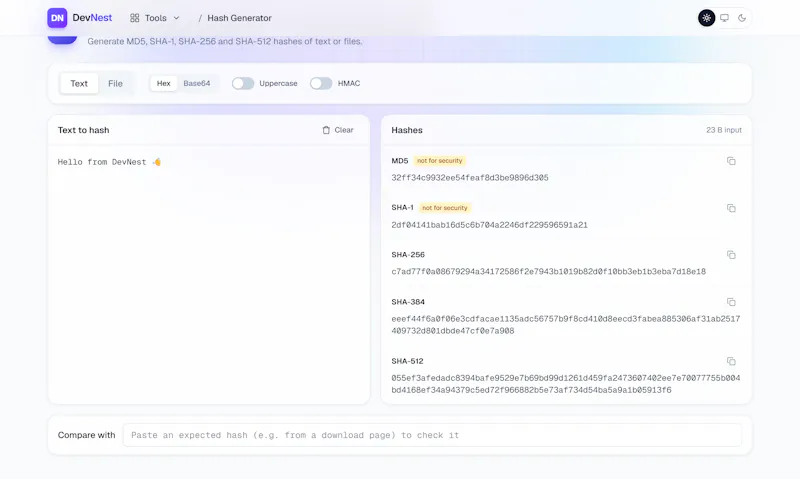The width and height of the screenshot is (800, 479).
Task: Click the SHA-256 hash value c7ad77f0...
Action: coord(548,272)
